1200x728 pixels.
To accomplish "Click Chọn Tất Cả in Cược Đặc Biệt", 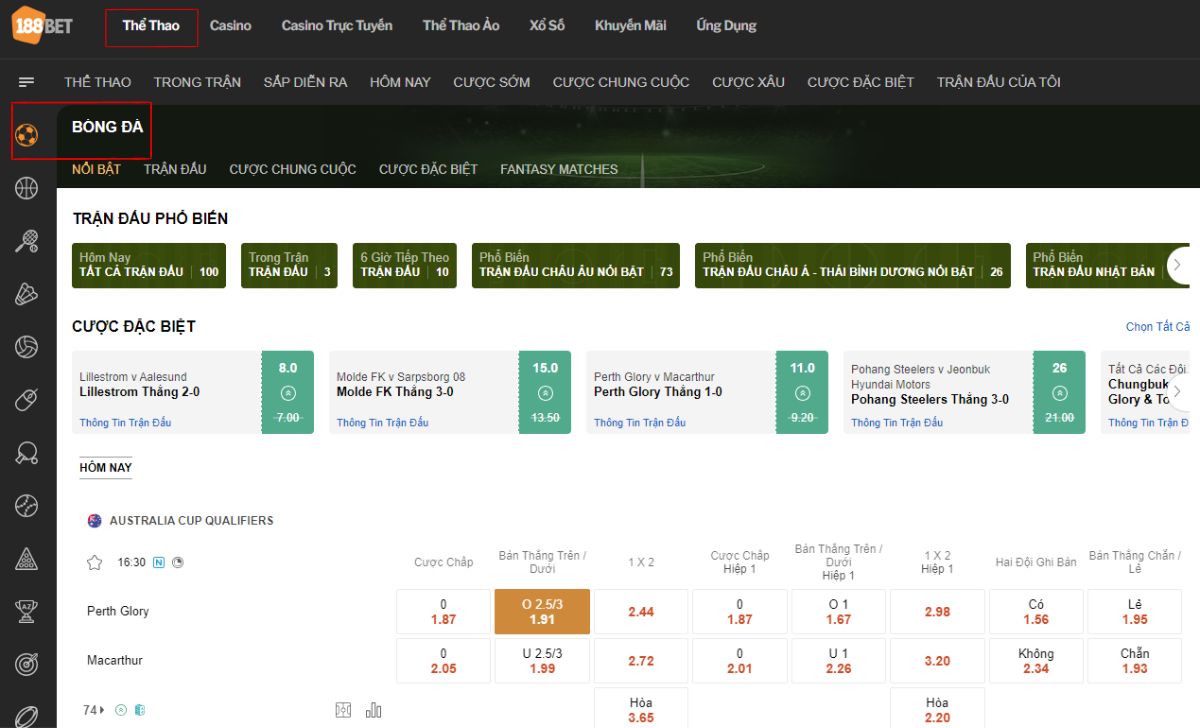I will 1159,326.
